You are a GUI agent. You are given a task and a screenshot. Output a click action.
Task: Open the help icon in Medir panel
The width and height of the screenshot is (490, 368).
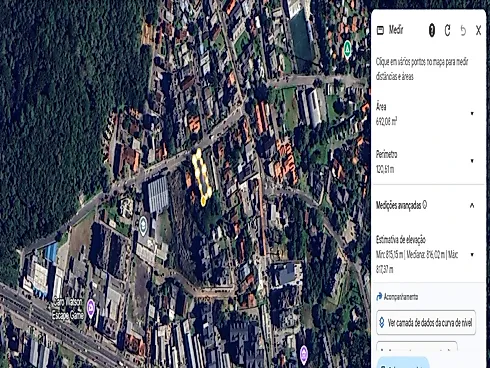pyautogui.click(x=432, y=31)
